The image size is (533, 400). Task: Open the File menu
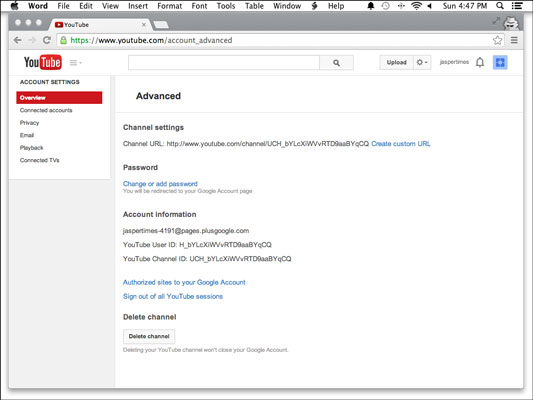(x=63, y=6)
